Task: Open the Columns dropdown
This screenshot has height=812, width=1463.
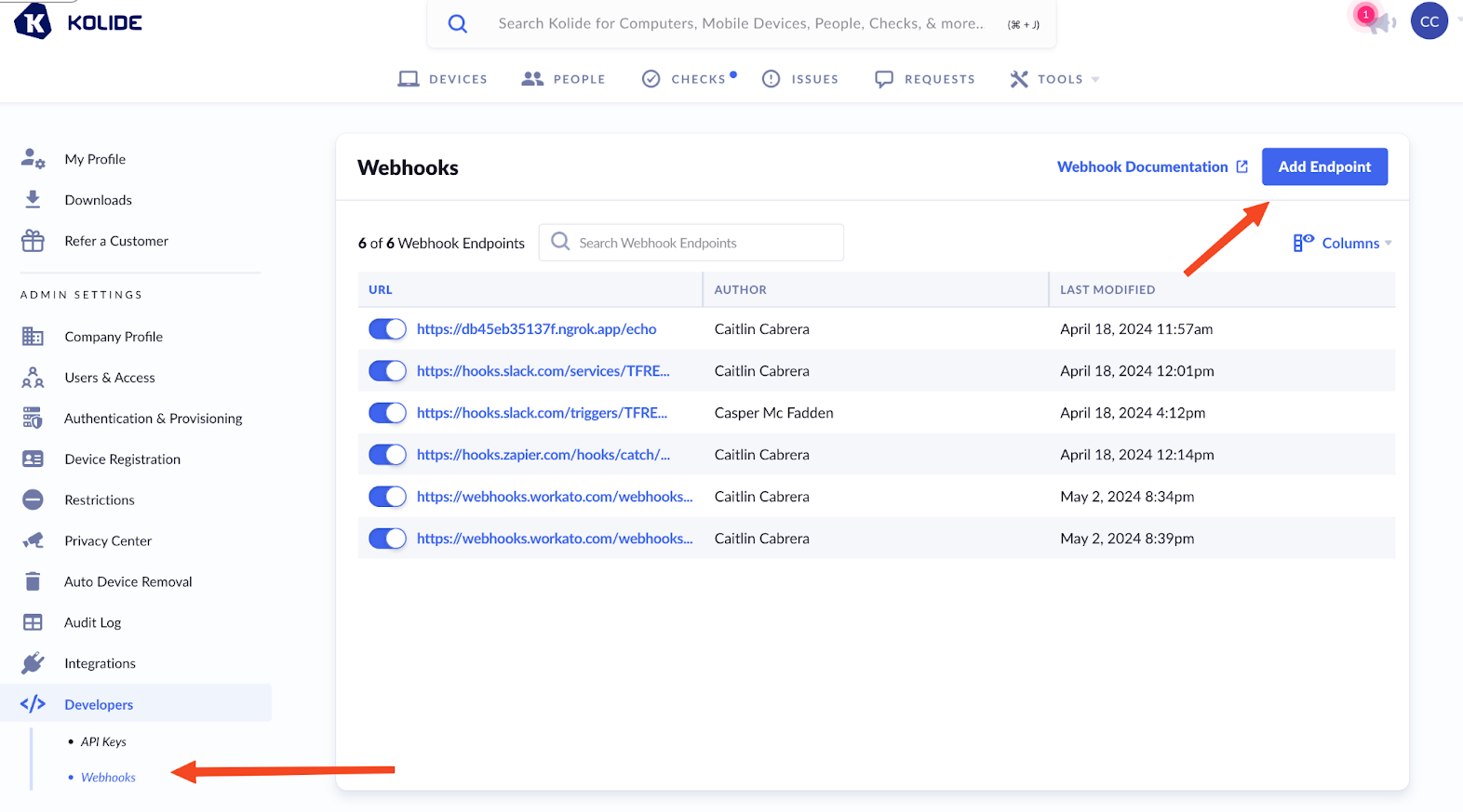Action: click(x=1342, y=243)
